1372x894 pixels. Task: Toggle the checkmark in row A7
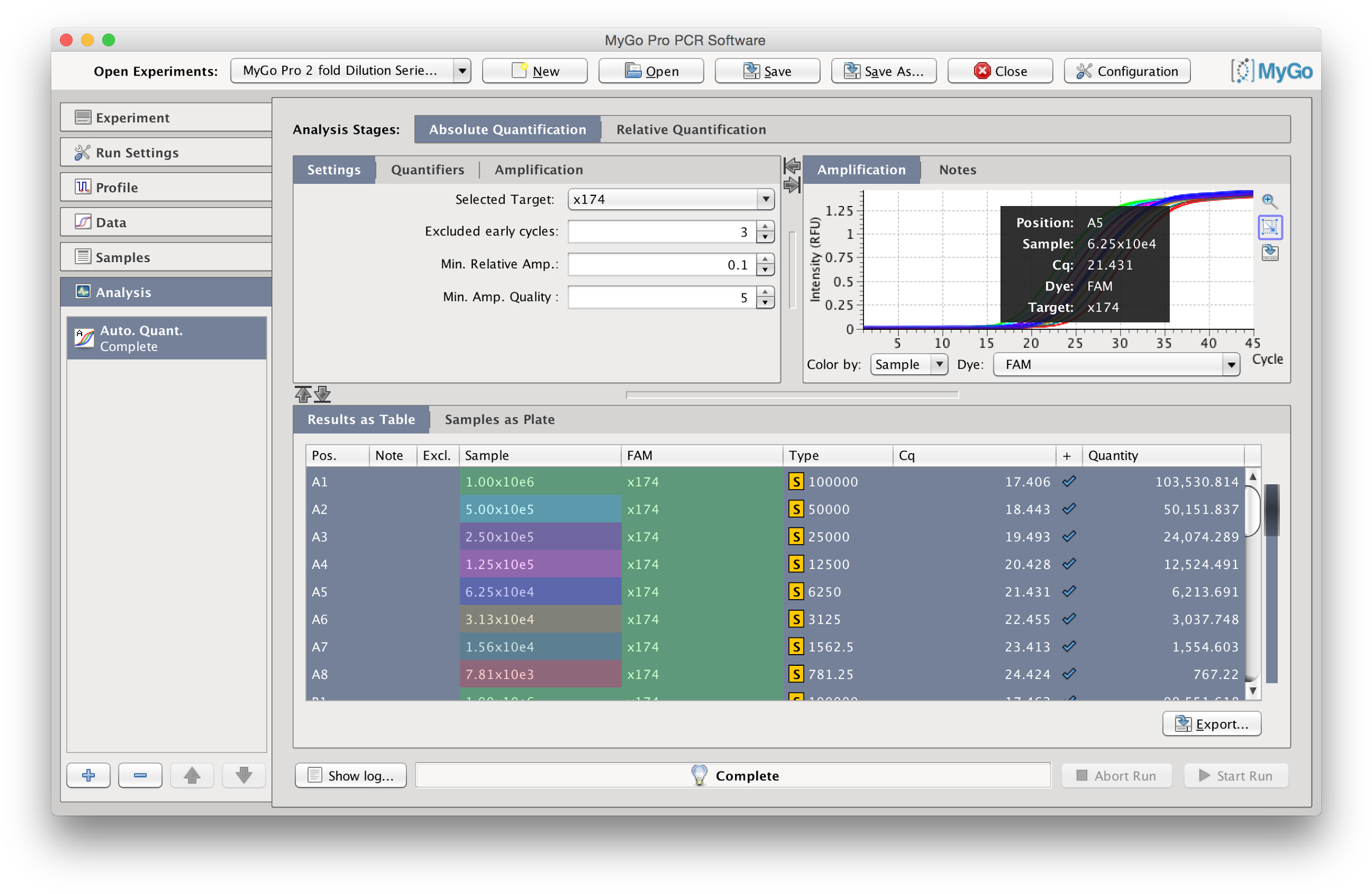[x=1069, y=646]
